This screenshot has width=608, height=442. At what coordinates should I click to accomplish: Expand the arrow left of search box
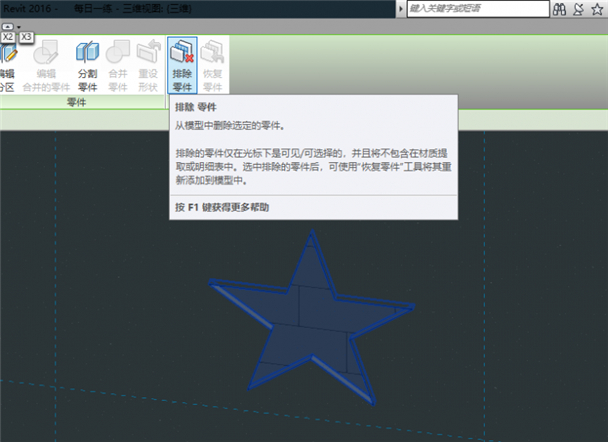click(401, 9)
